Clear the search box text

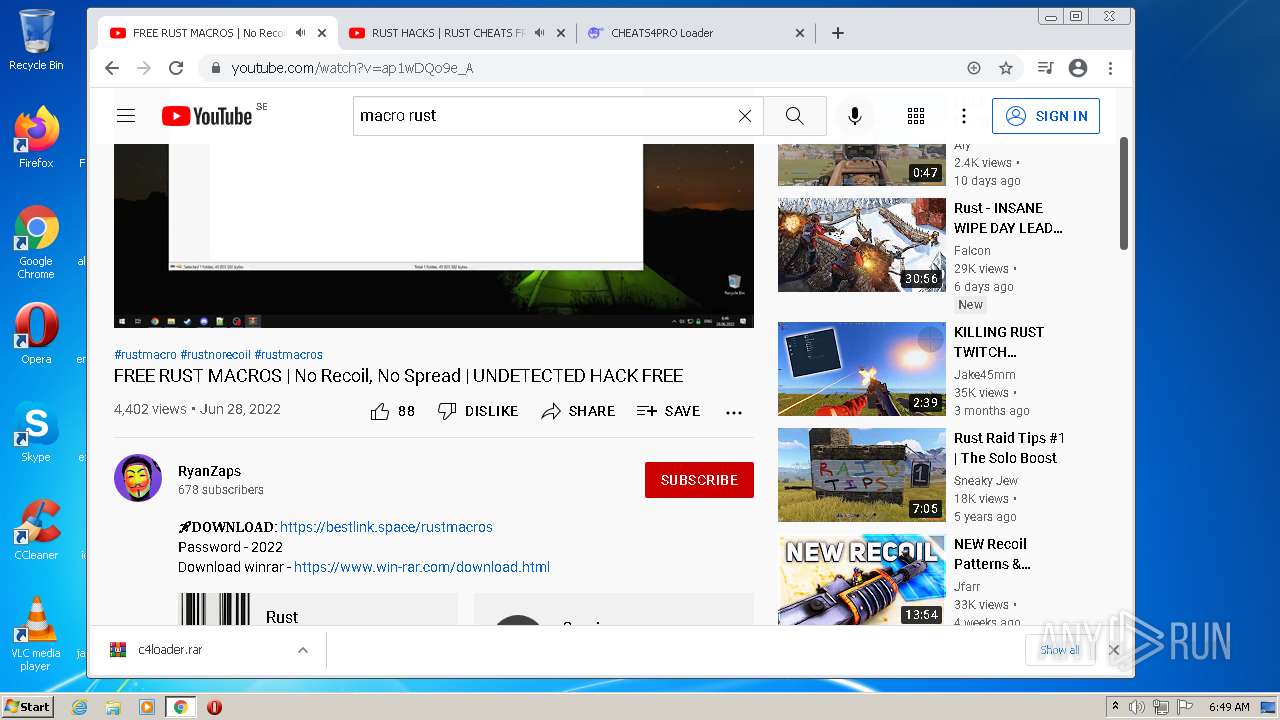point(745,116)
